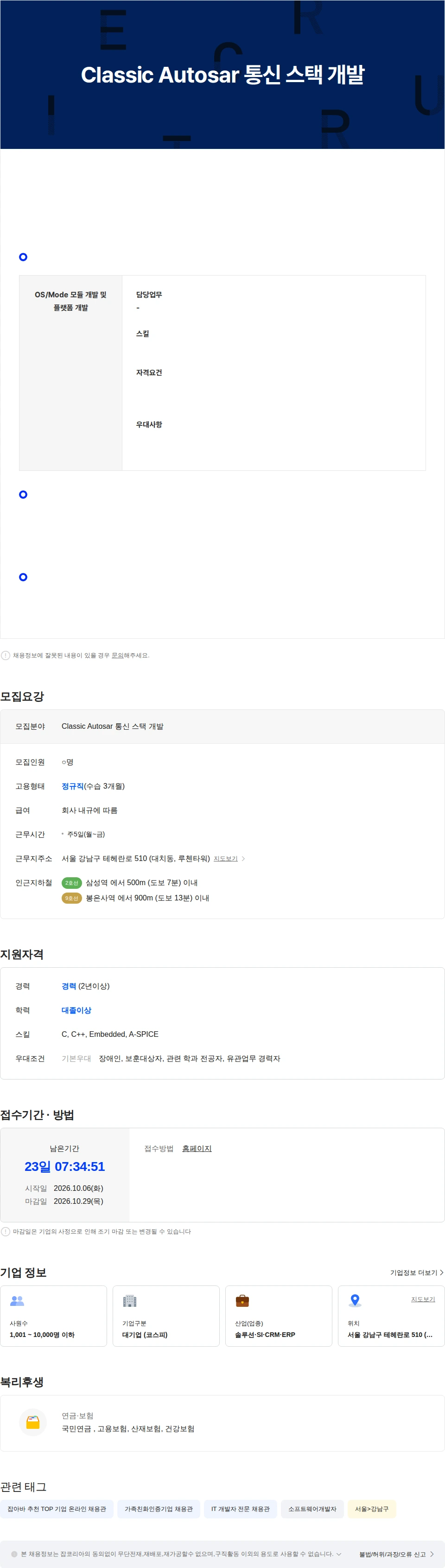
Task: Click the 소프트웨어개발자 tag
Action: [x=312, y=1508]
